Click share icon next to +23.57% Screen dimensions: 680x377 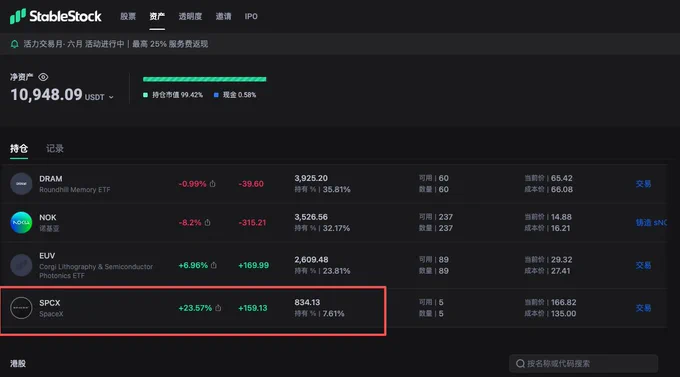[x=218, y=308]
